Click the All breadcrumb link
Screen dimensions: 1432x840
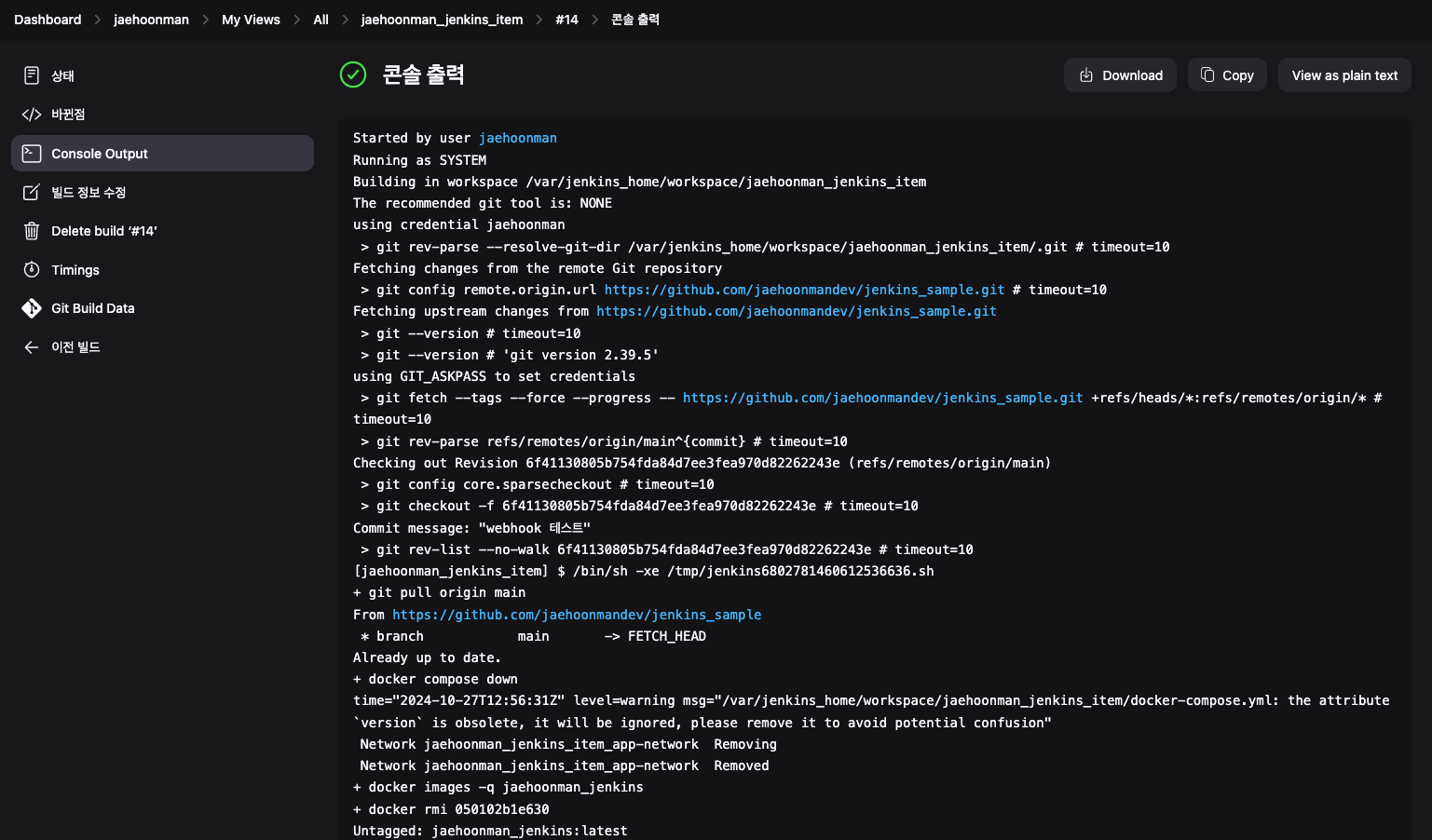click(320, 20)
